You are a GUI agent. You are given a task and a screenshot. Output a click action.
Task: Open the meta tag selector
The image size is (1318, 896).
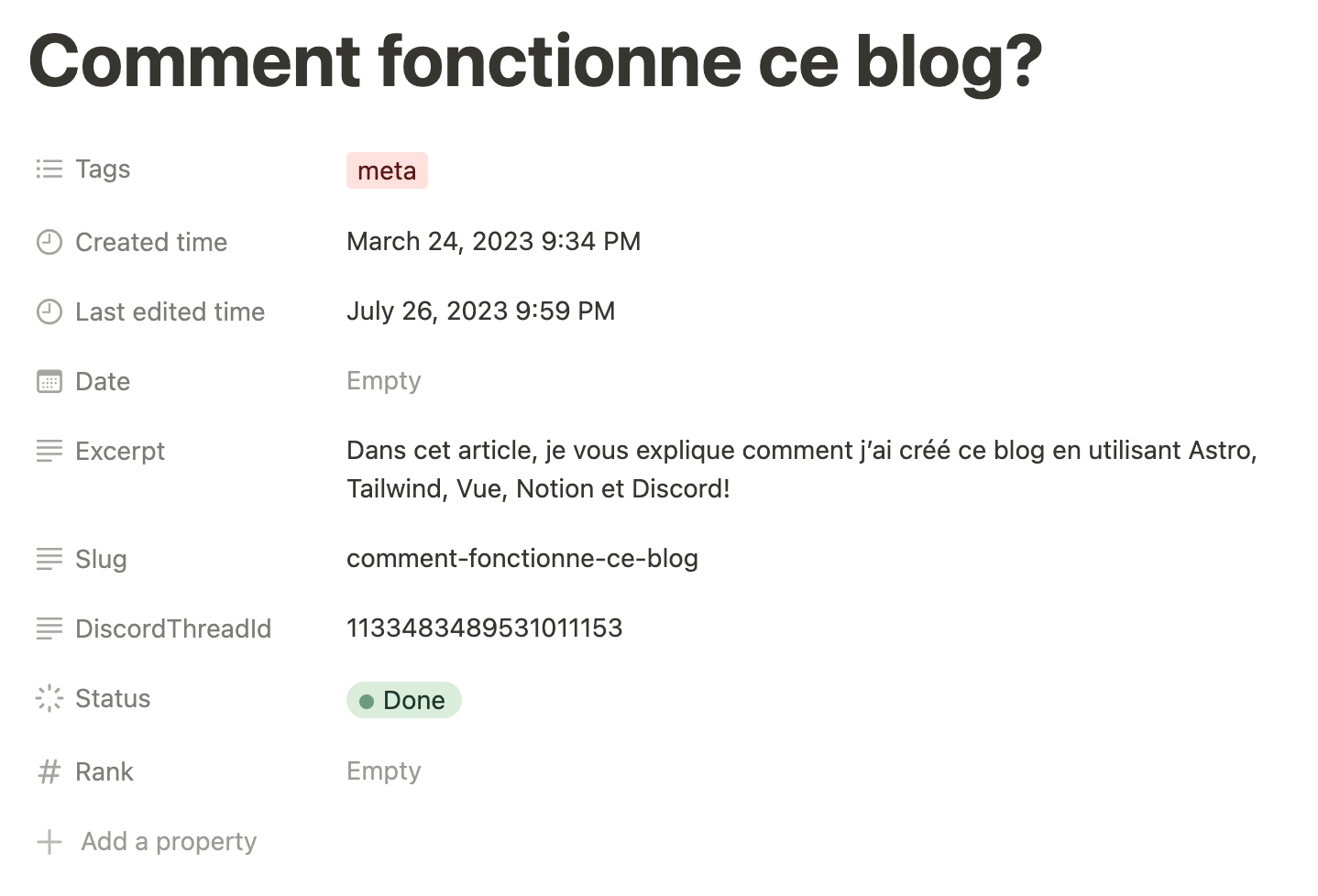point(387,171)
